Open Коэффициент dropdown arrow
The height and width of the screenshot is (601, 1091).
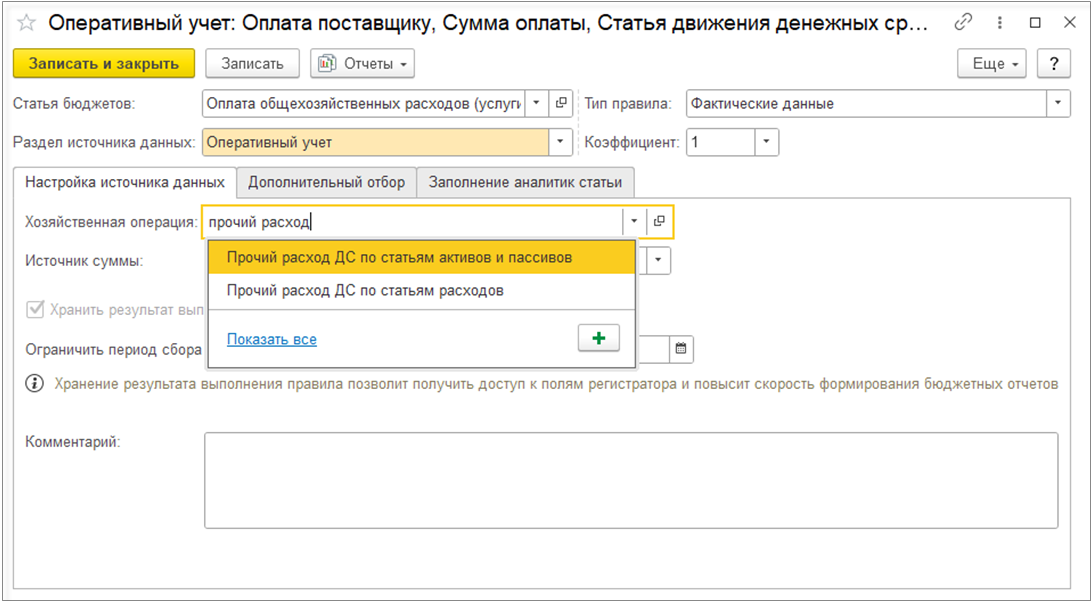[x=767, y=142]
